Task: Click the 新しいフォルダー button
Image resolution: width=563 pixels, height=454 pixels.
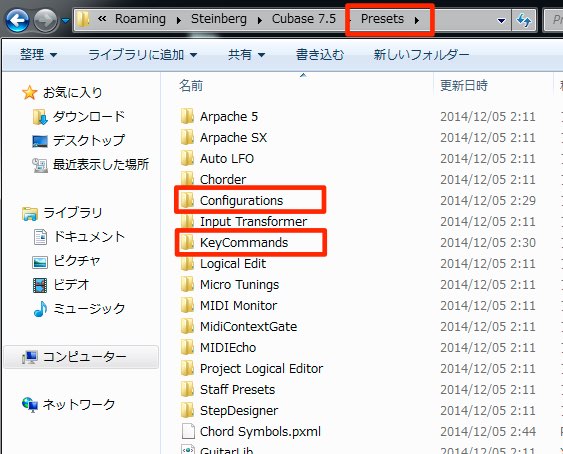Action: [x=421, y=55]
